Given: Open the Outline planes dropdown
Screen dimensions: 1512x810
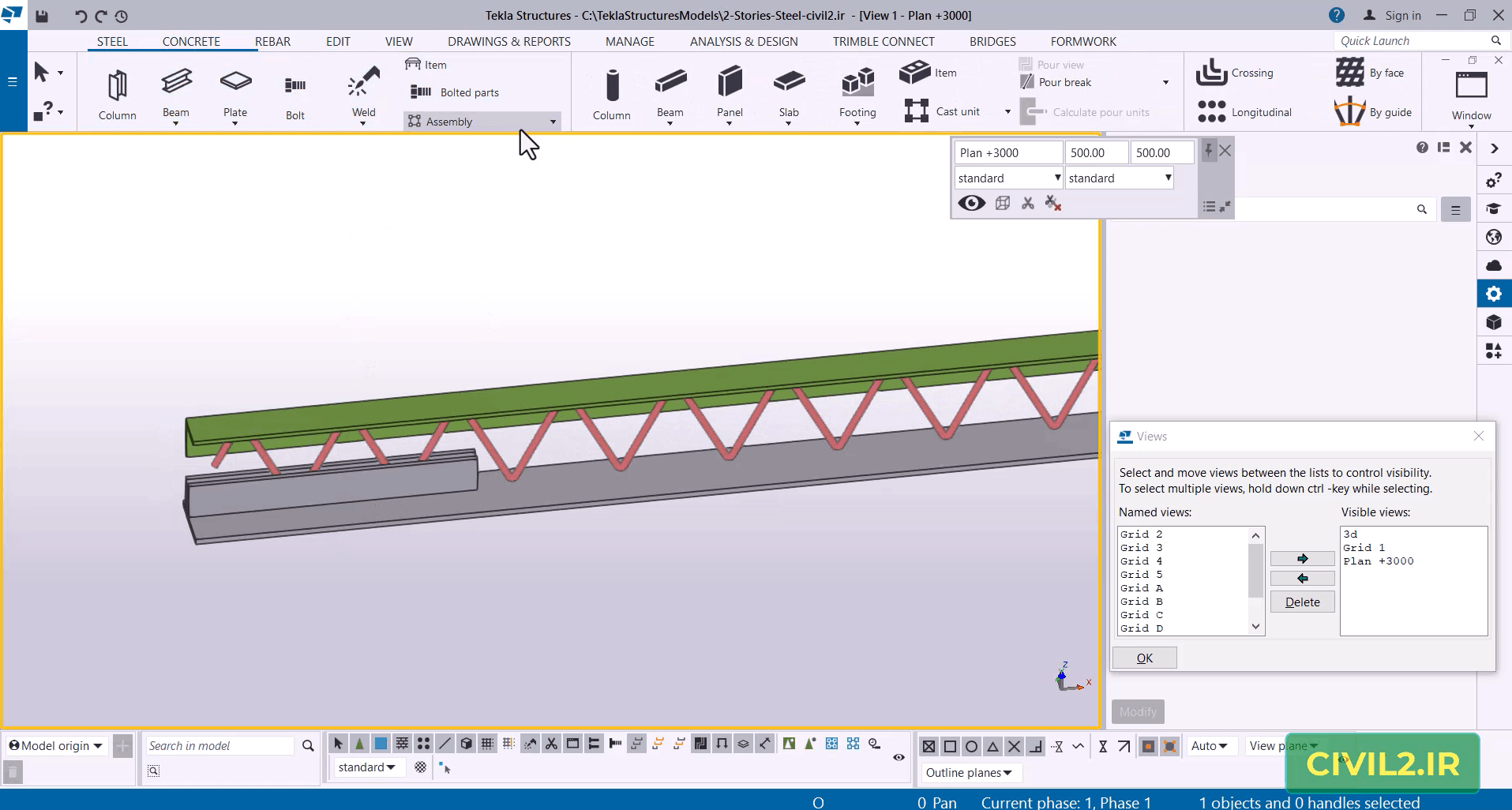Looking at the screenshot, I should pos(970,772).
